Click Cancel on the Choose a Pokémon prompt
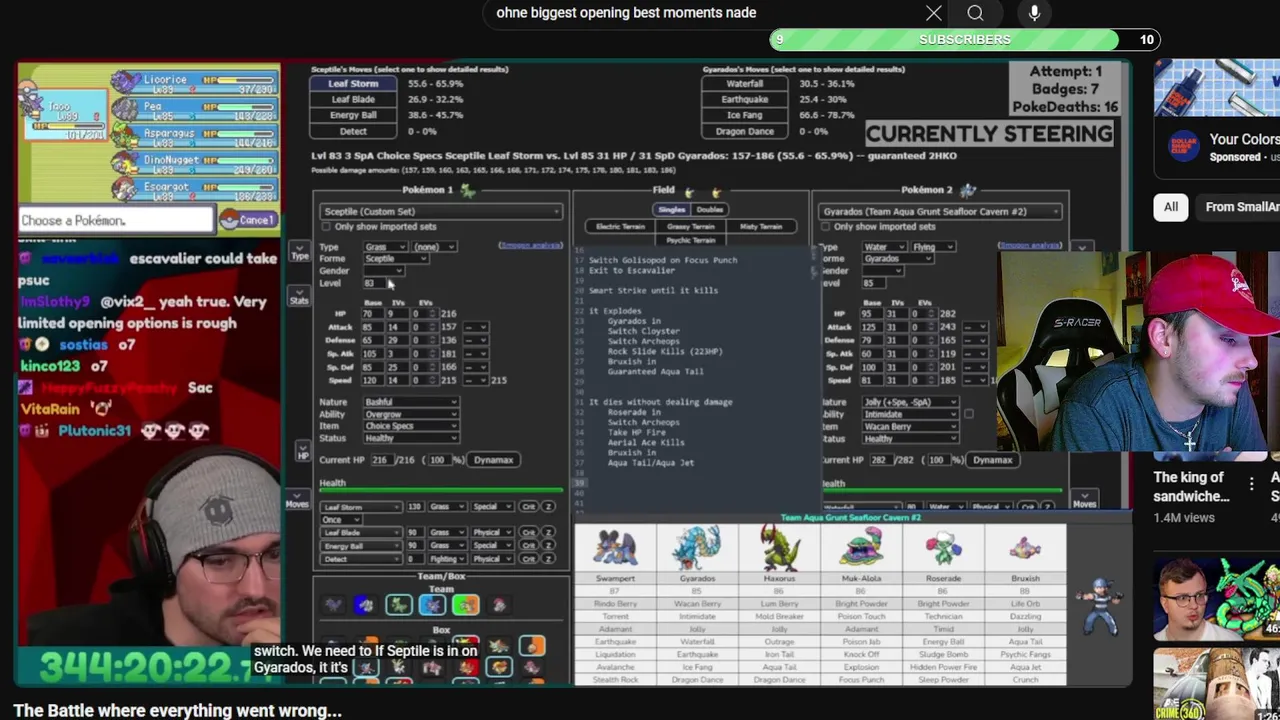The image size is (1280, 720). click(x=250, y=220)
